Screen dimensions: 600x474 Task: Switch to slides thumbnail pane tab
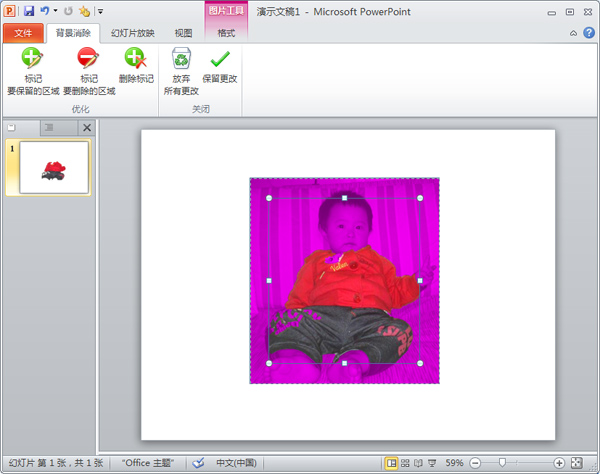[x=12, y=127]
